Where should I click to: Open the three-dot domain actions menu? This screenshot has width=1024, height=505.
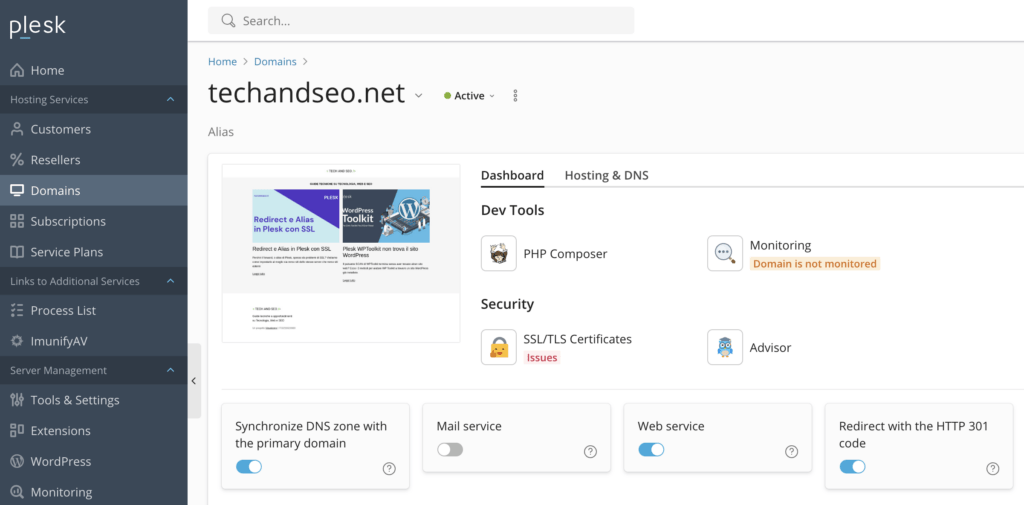(515, 95)
